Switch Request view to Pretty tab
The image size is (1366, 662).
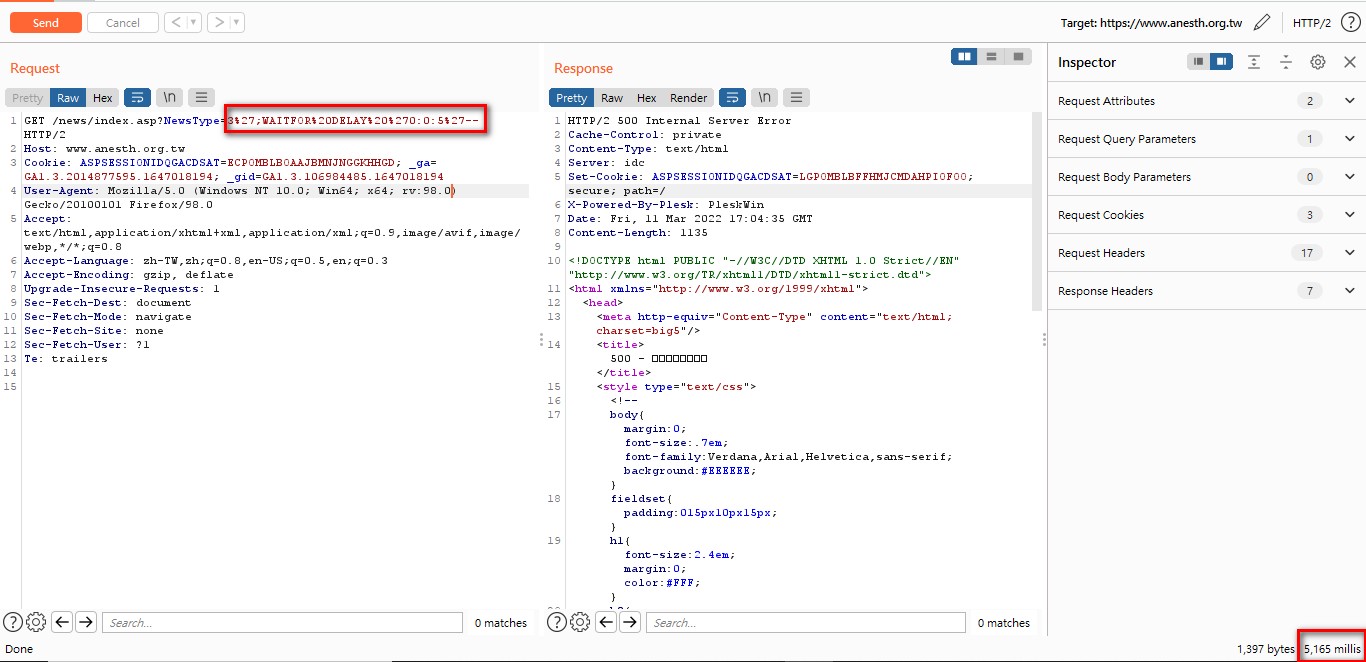pyautogui.click(x=28, y=98)
